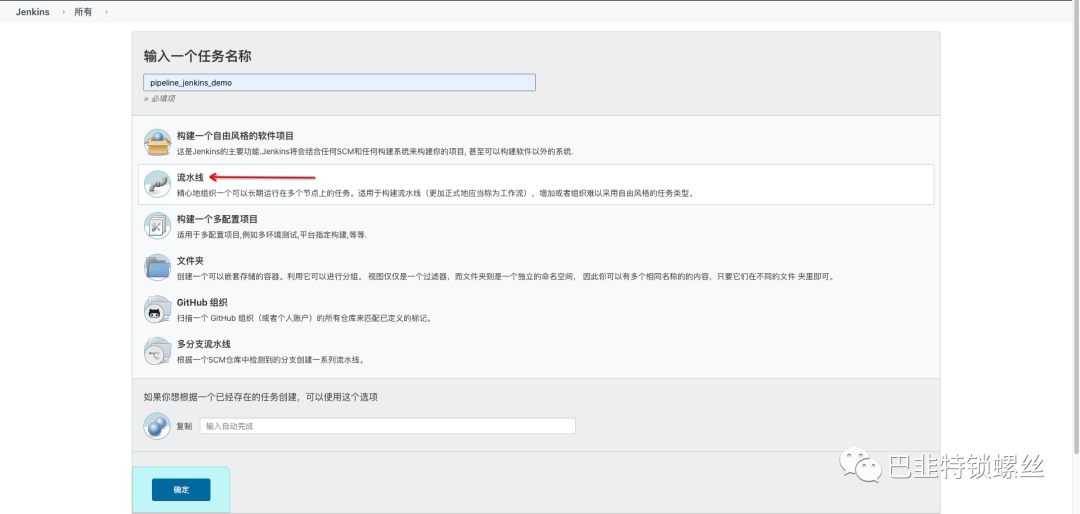The image size is (1080, 514).
Task: Click the GitHub 组织 octocat icon
Action: coord(157,309)
